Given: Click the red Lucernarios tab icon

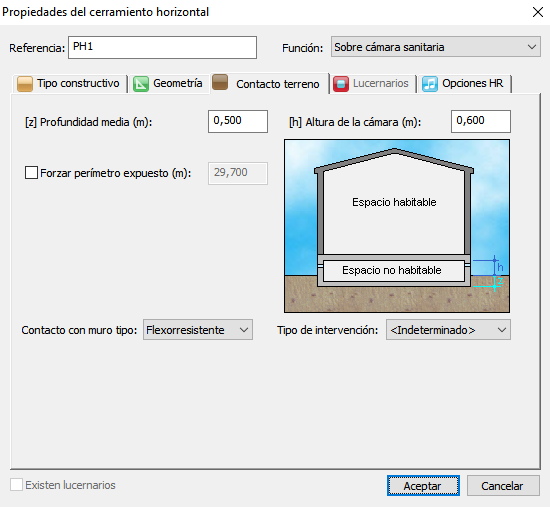Looking at the screenshot, I should (x=341, y=84).
